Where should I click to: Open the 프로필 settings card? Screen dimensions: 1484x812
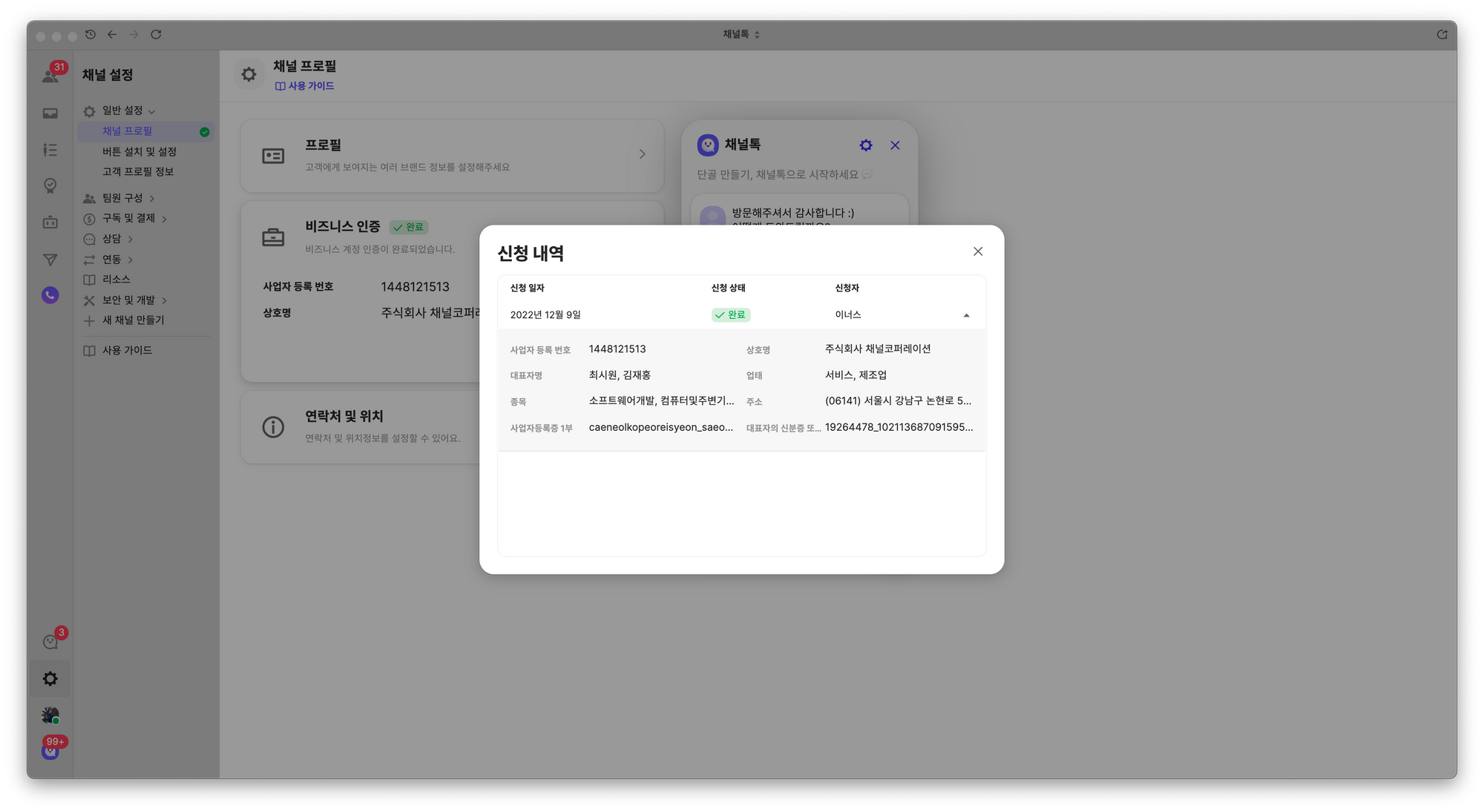[x=452, y=155]
